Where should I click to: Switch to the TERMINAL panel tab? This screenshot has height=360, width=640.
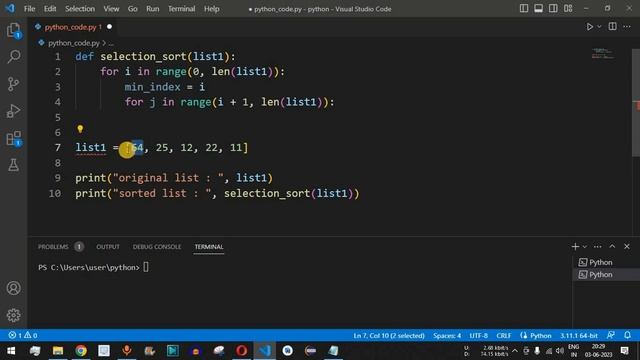(209, 247)
